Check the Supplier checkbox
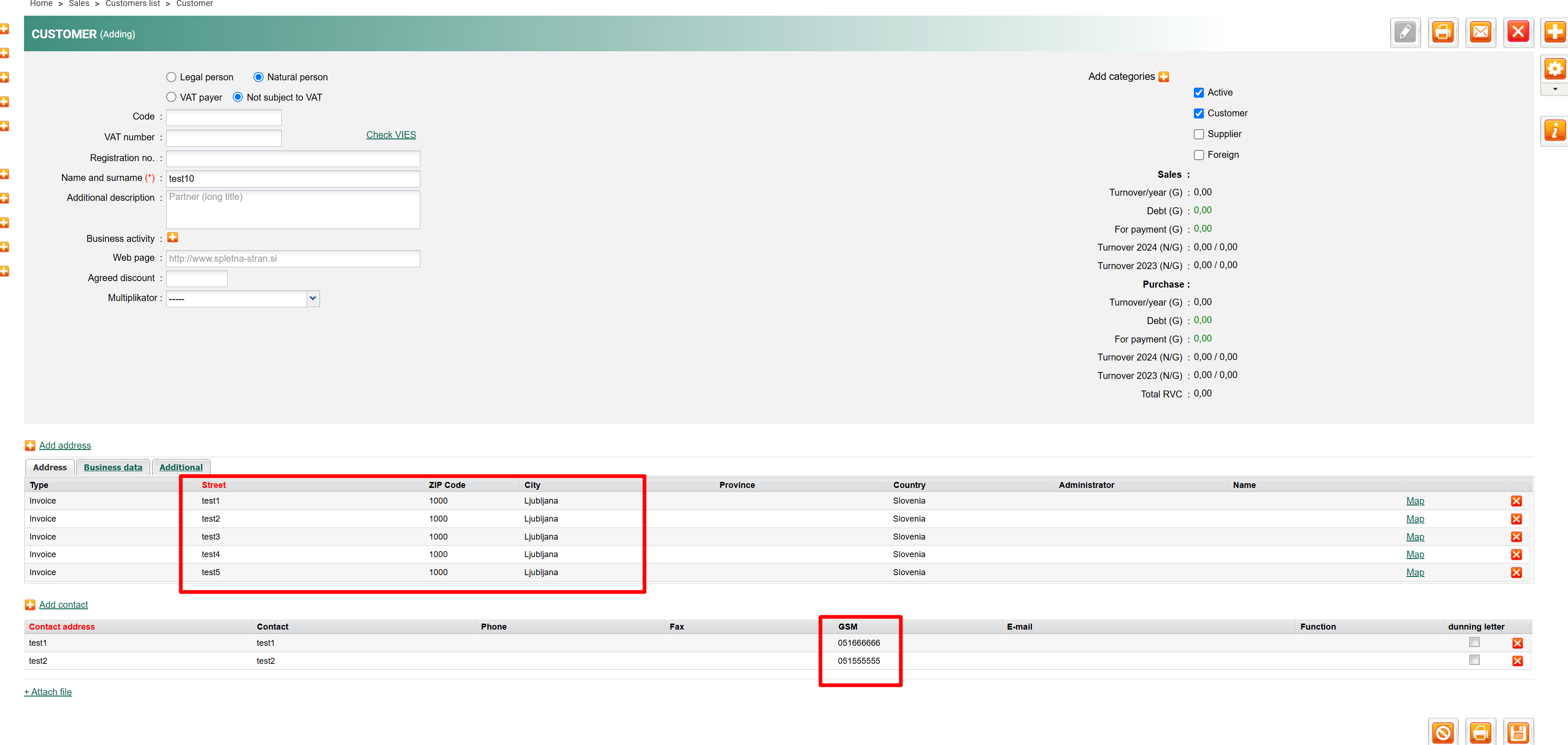This screenshot has width=1568, height=745. pos(1199,134)
